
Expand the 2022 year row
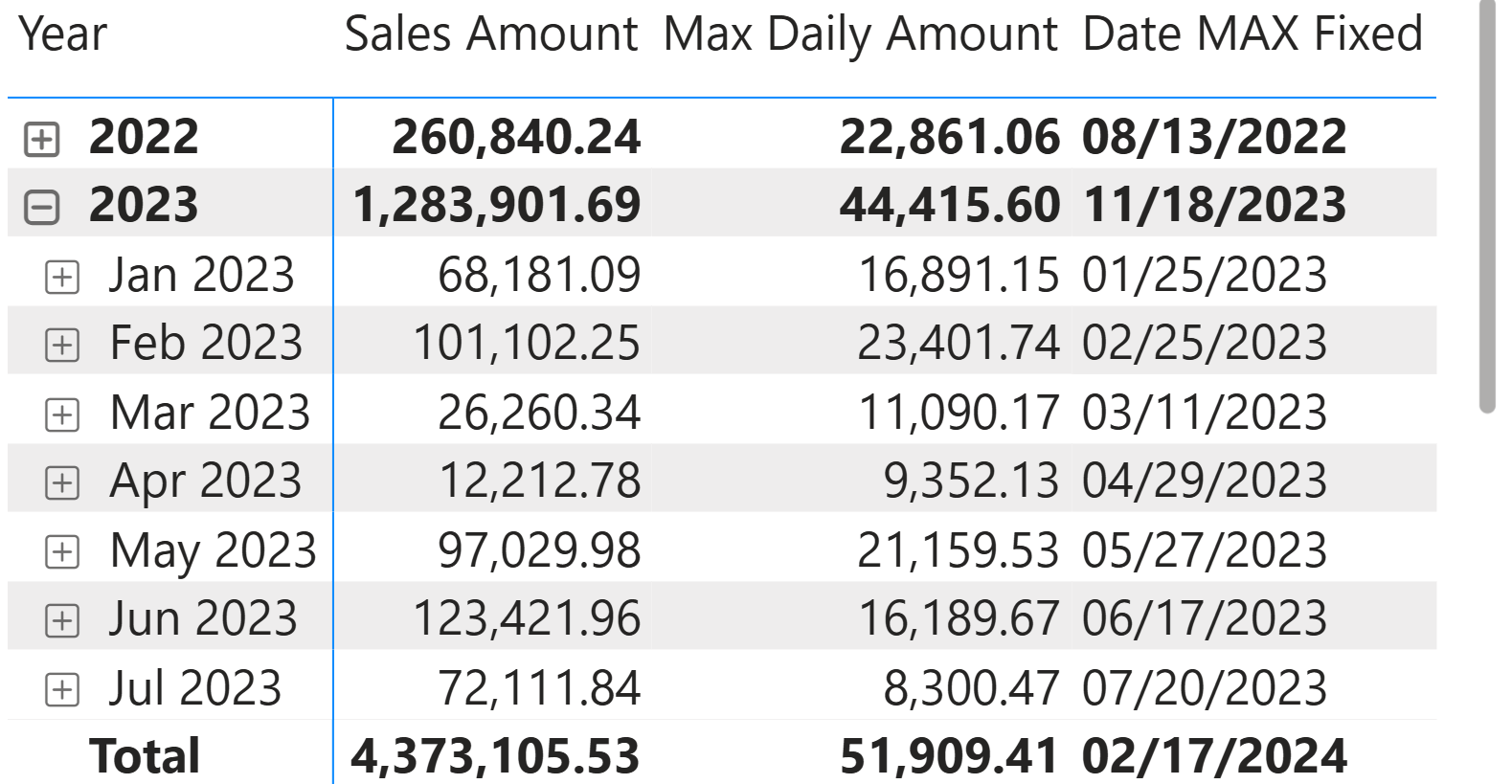[41, 139]
